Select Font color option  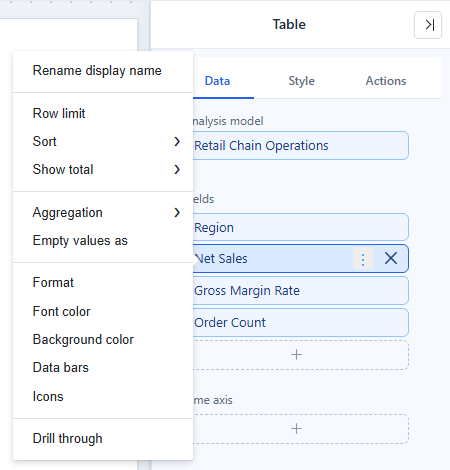(103, 311)
